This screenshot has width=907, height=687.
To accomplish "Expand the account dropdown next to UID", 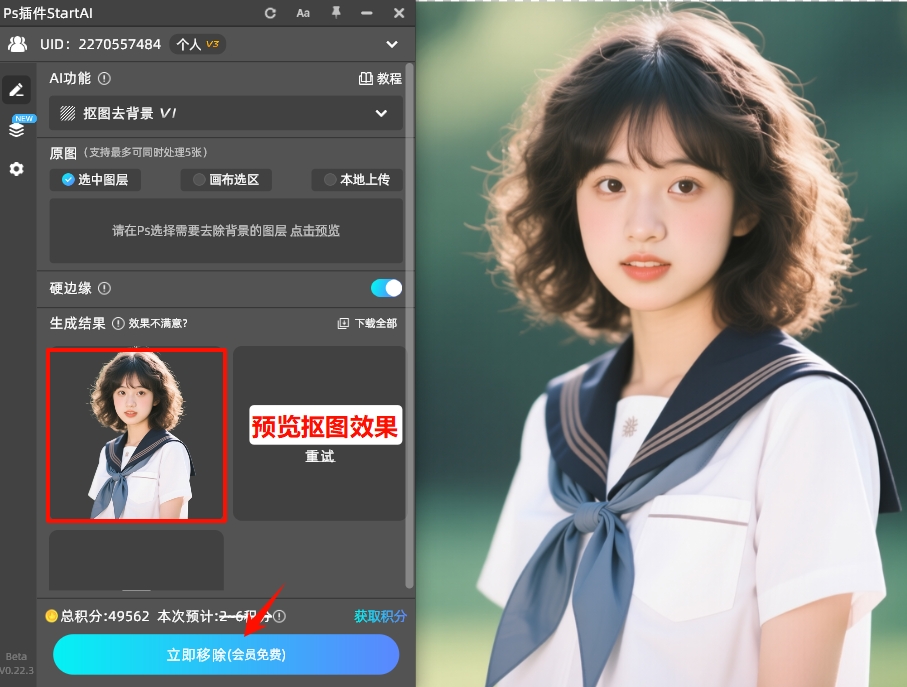I will (x=392, y=44).
